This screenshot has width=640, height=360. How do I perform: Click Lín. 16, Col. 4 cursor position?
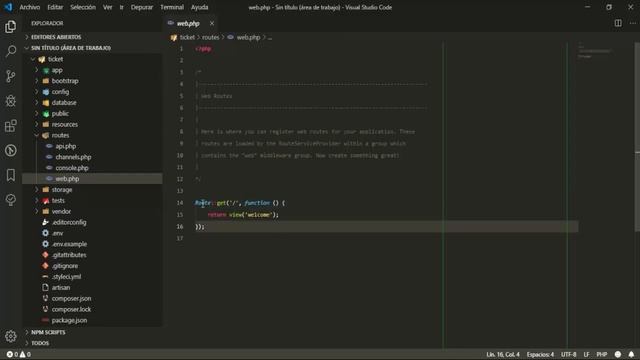[503, 354]
